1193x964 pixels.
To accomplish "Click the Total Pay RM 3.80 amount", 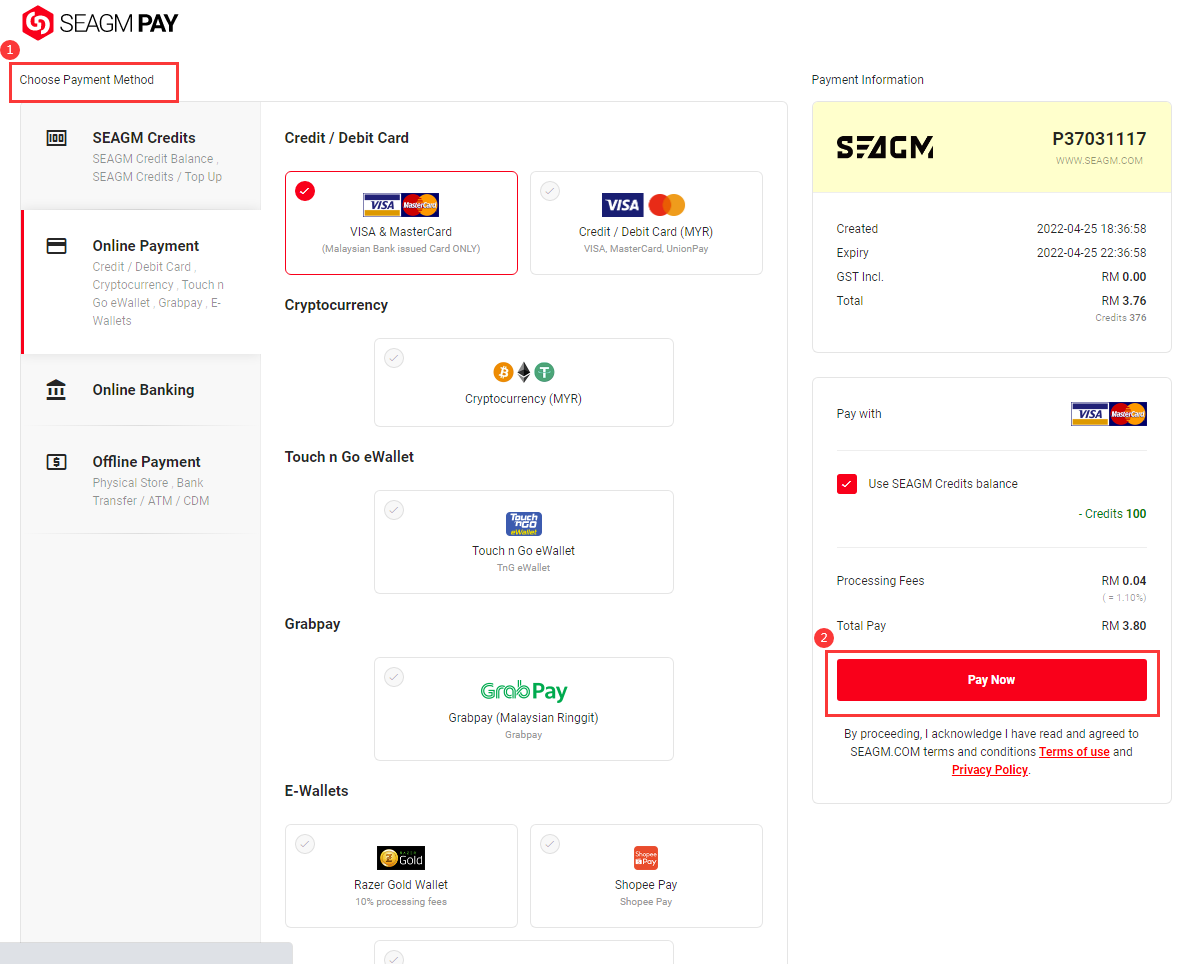I will coord(1124,625).
